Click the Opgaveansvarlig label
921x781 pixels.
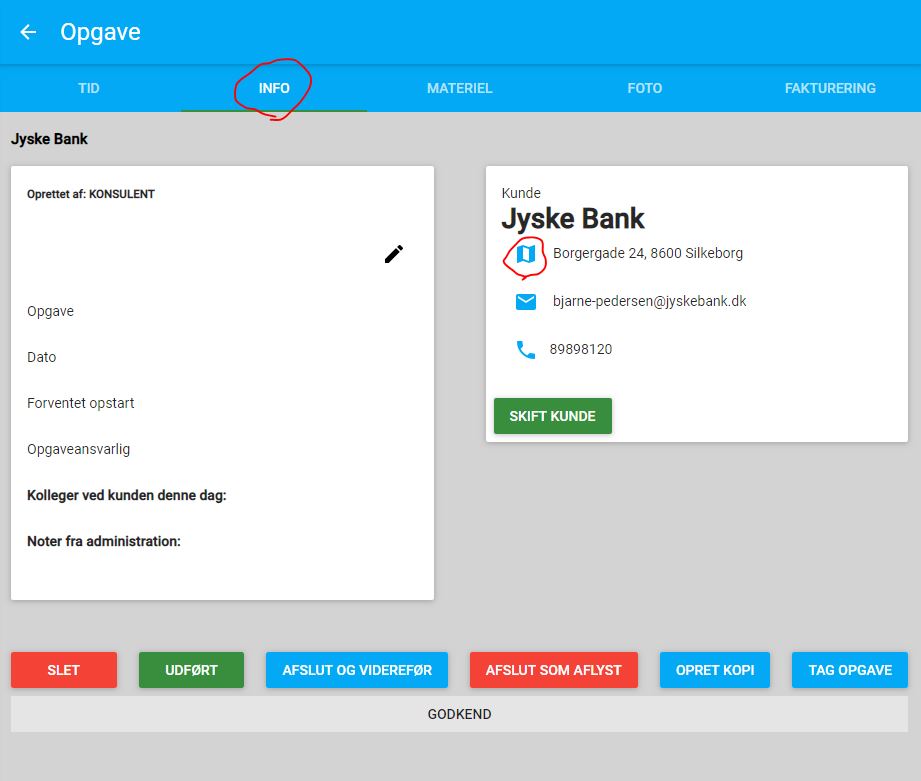coord(79,449)
